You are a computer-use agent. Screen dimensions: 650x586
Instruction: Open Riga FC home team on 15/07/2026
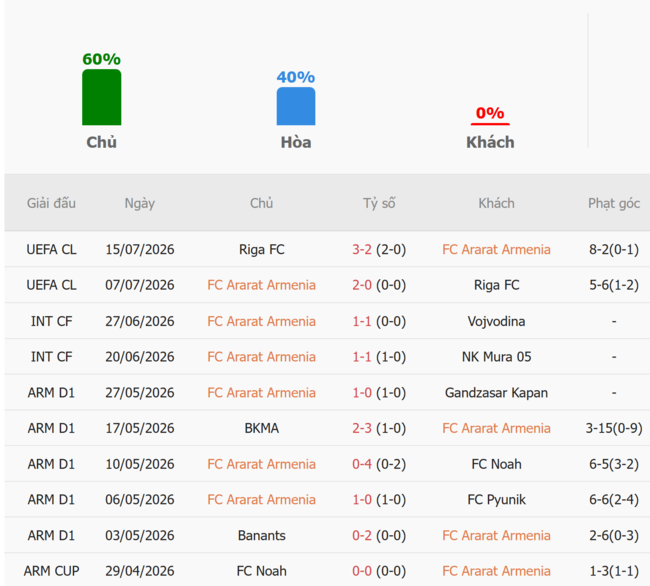[262, 249]
